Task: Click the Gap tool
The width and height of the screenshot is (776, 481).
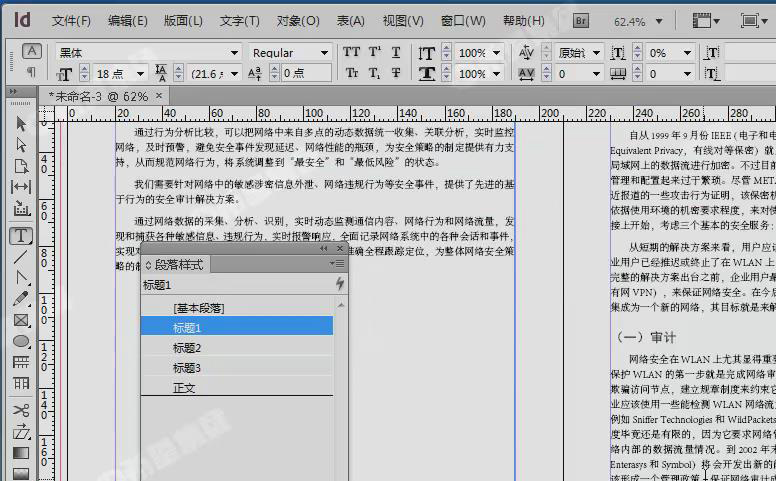Action: [21, 187]
